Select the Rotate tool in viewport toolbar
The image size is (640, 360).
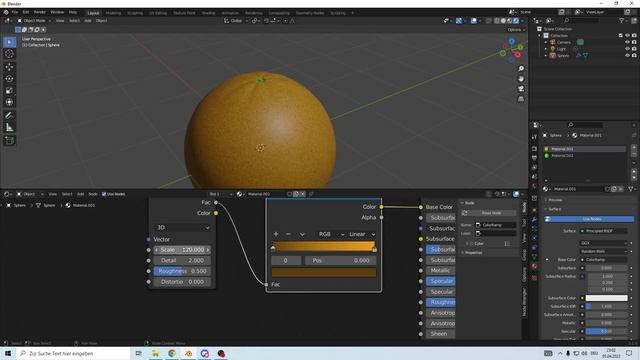click(9, 78)
